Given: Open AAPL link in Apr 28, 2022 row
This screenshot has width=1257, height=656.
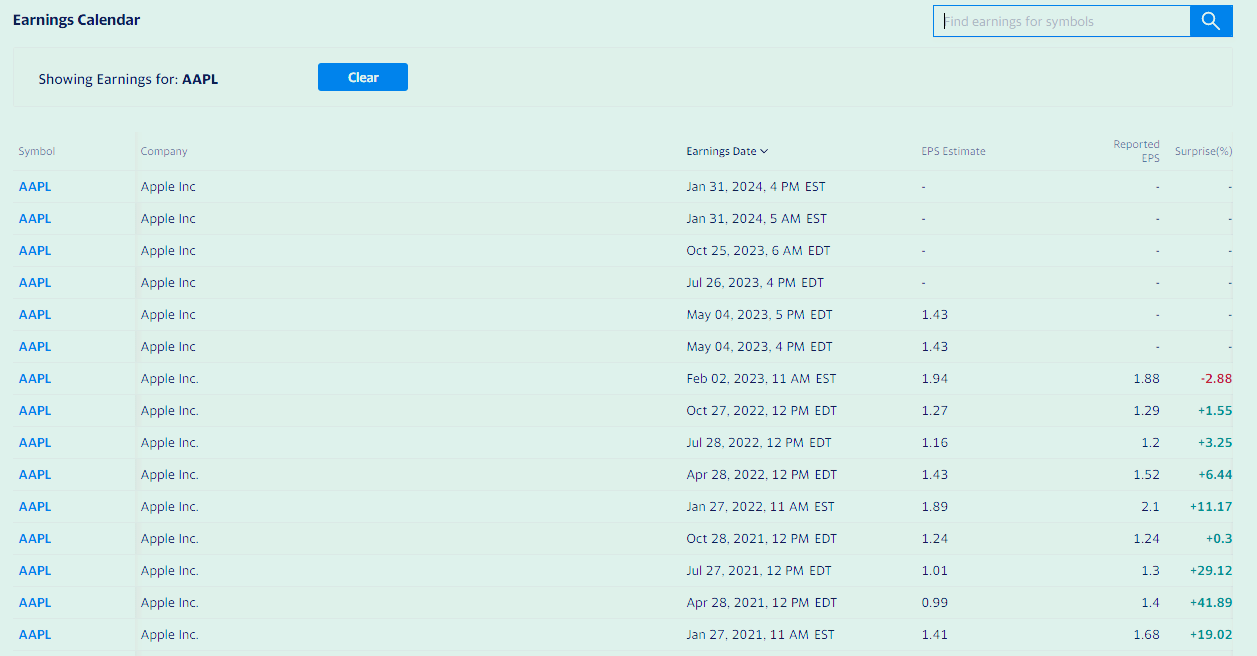Looking at the screenshot, I should [x=35, y=475].
